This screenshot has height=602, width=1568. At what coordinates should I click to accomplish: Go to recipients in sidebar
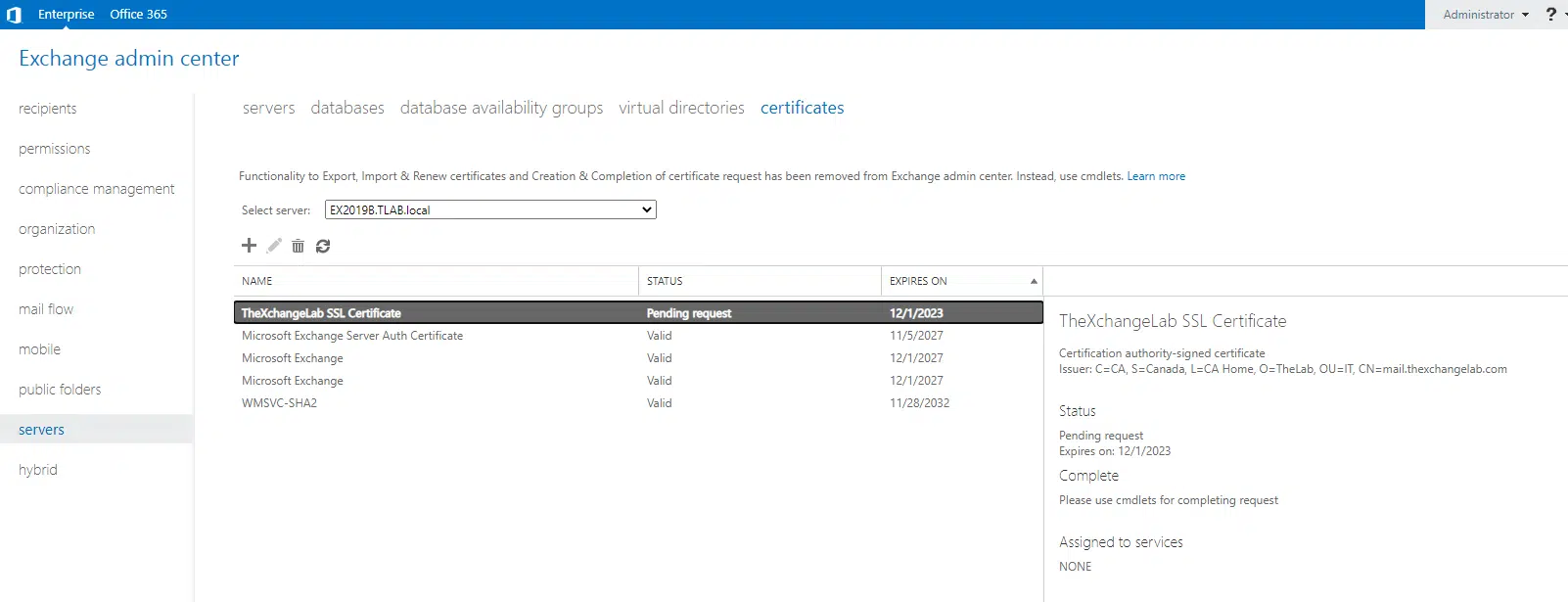pyautogui.click(x=47, y=109)
